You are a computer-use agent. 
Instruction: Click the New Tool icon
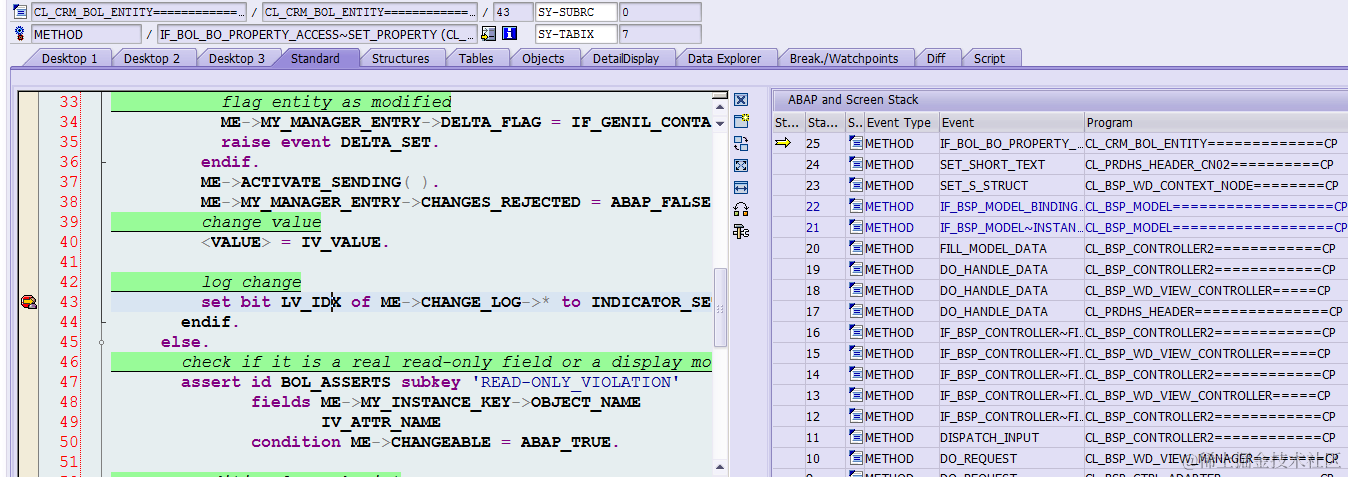tap(741, 121)
